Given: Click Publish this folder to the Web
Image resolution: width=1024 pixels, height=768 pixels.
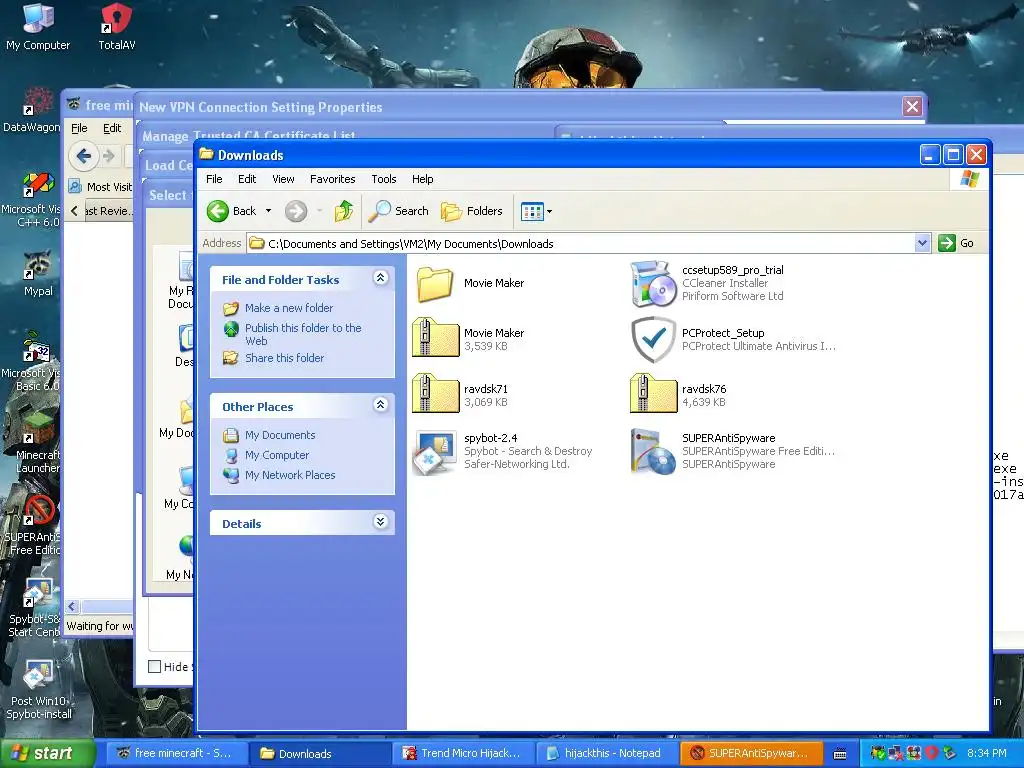Looking at the screenshot, I should [303, 334].
